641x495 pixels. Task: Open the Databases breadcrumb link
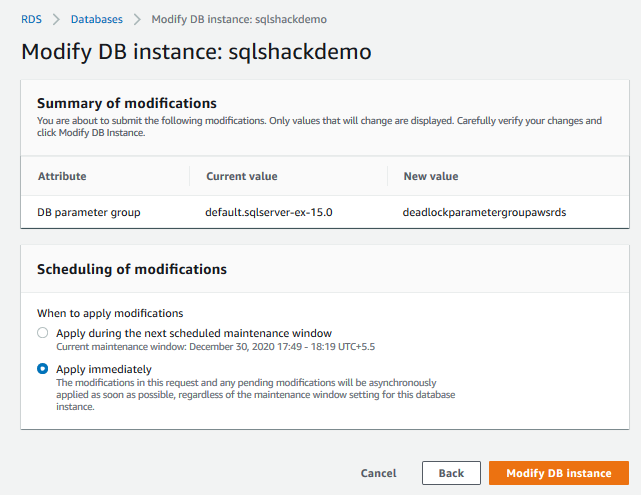(x=96, y=19)
